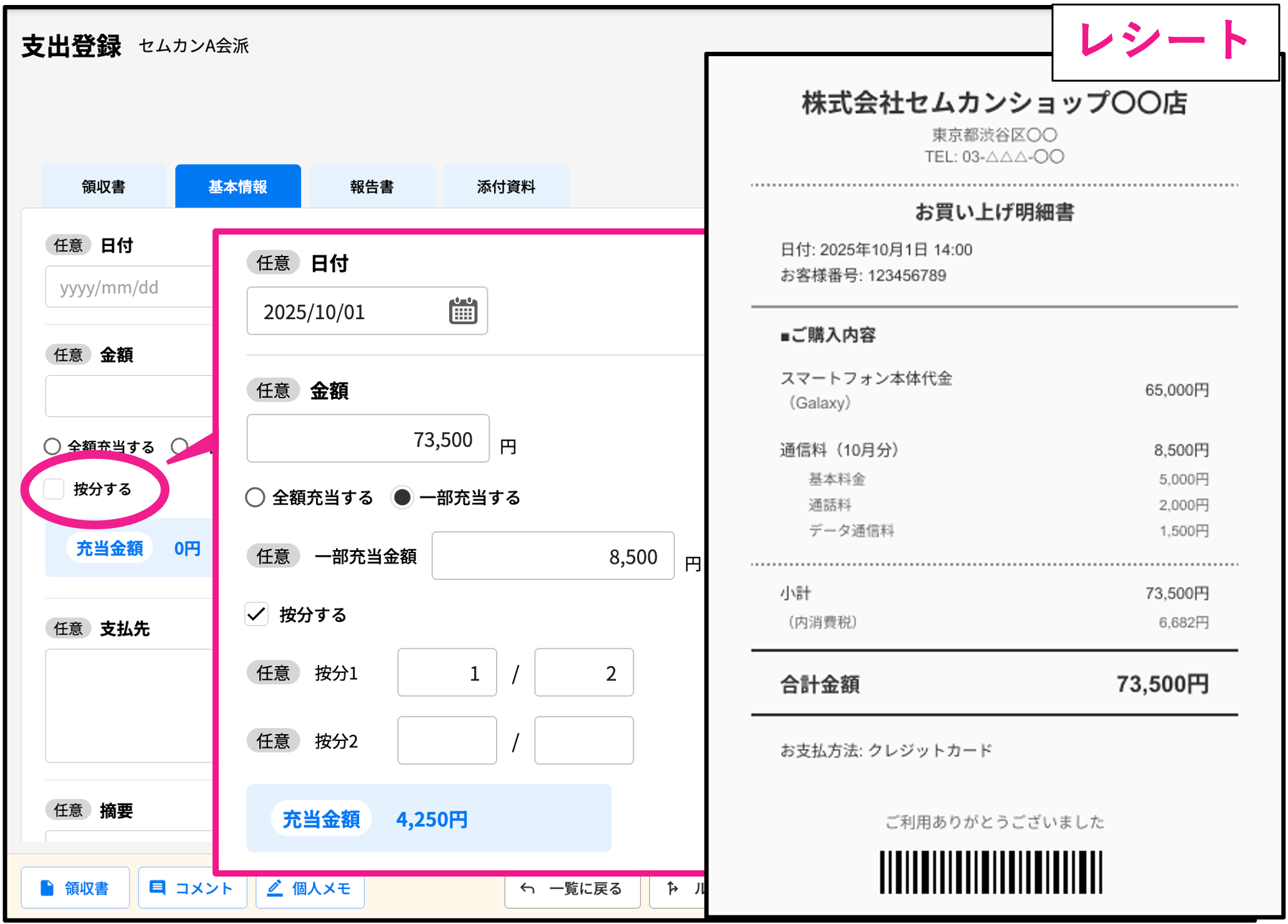This screenshot has height=924, width=1288.
Task: Click the branching arrow icon at bottom
Action: (x=673, y=888)
